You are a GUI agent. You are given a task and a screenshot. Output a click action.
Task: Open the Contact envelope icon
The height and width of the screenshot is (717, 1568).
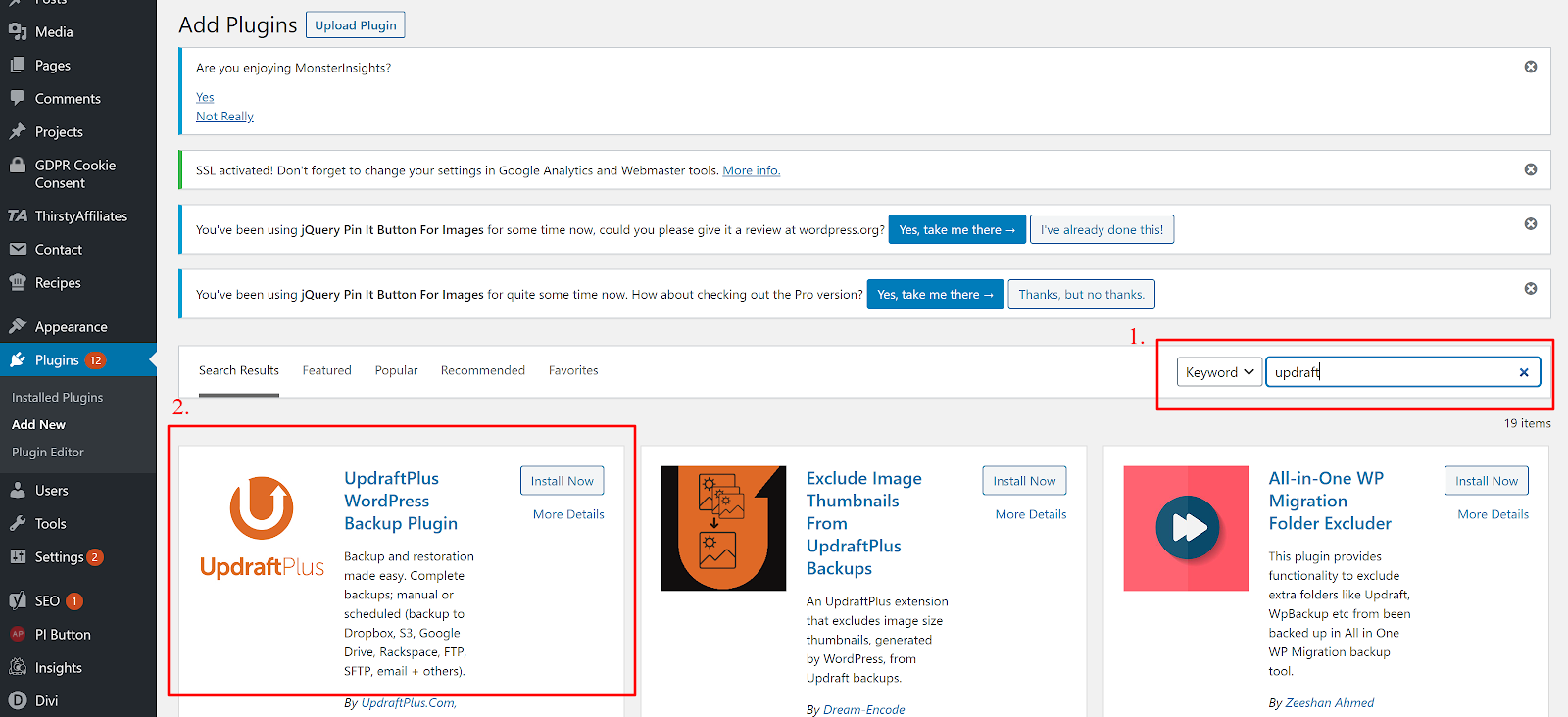click(18, 250)
